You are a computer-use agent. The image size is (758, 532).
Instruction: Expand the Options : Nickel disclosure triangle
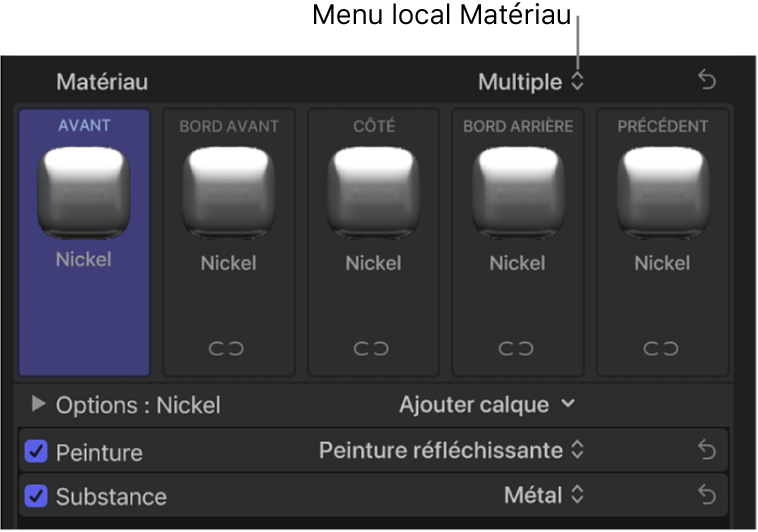coord(39,404)
